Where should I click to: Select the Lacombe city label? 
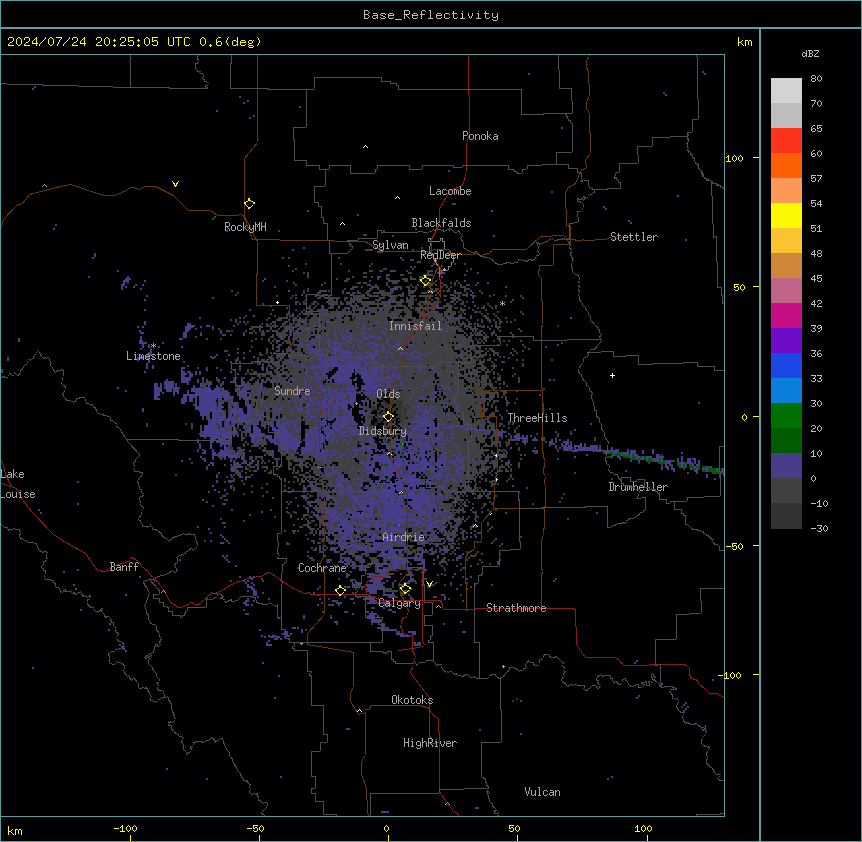pos(450,191)
